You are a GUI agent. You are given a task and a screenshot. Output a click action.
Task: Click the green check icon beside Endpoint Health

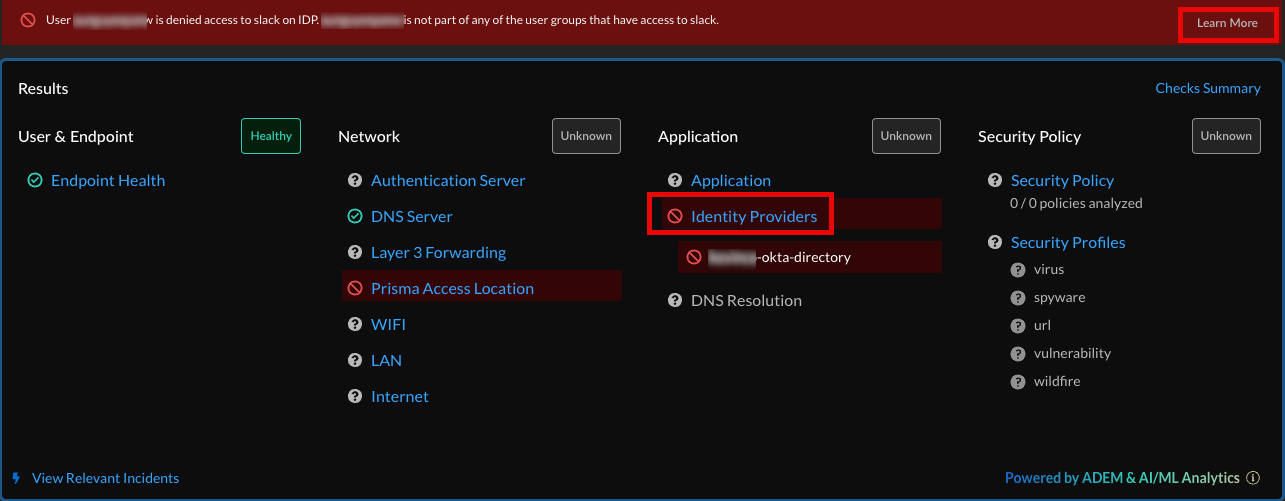click(x=35, y=181)
